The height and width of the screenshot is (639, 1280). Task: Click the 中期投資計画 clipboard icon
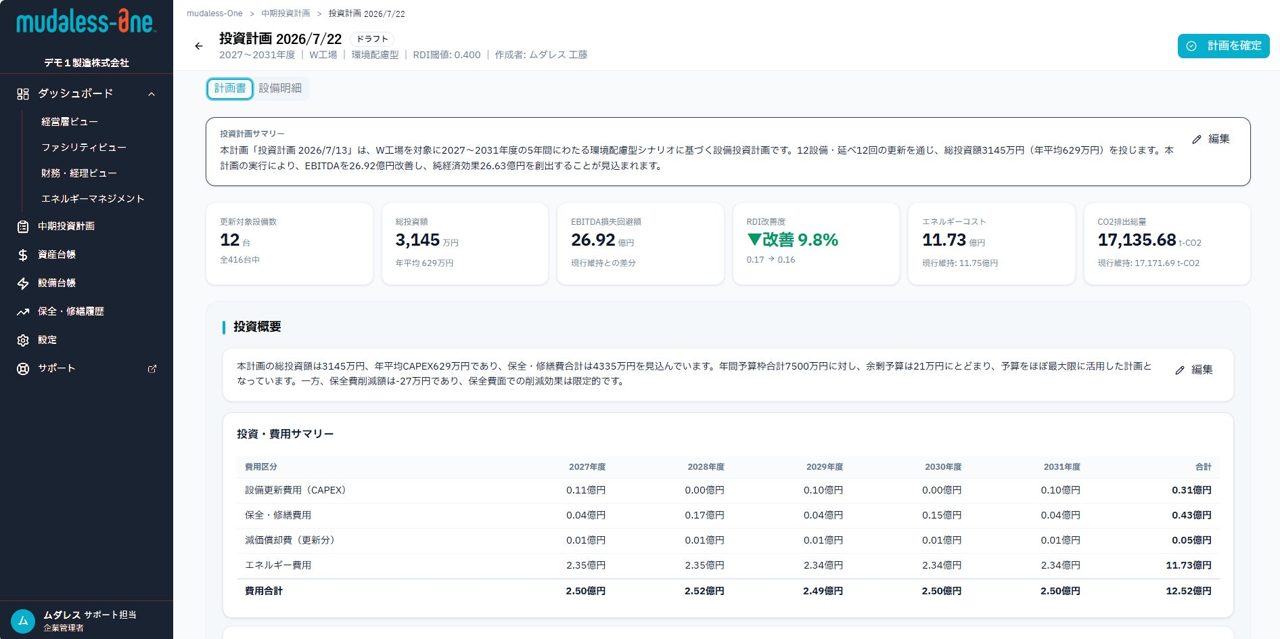pyautogui.click(x=23, y=226)
